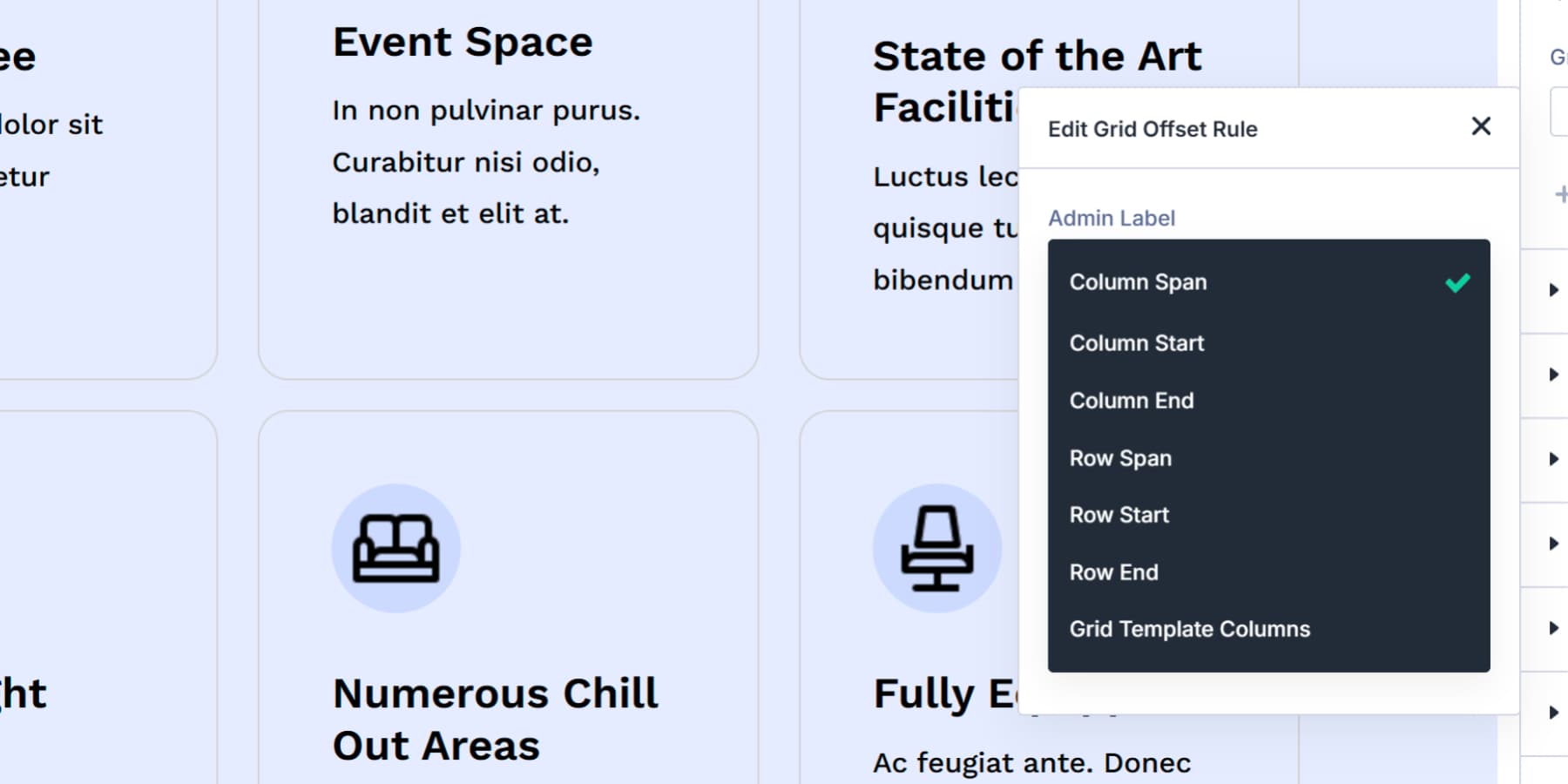Click the green checkmark beside Column Span
The image size is (1568, 784).
click(x=1456, y=281)
